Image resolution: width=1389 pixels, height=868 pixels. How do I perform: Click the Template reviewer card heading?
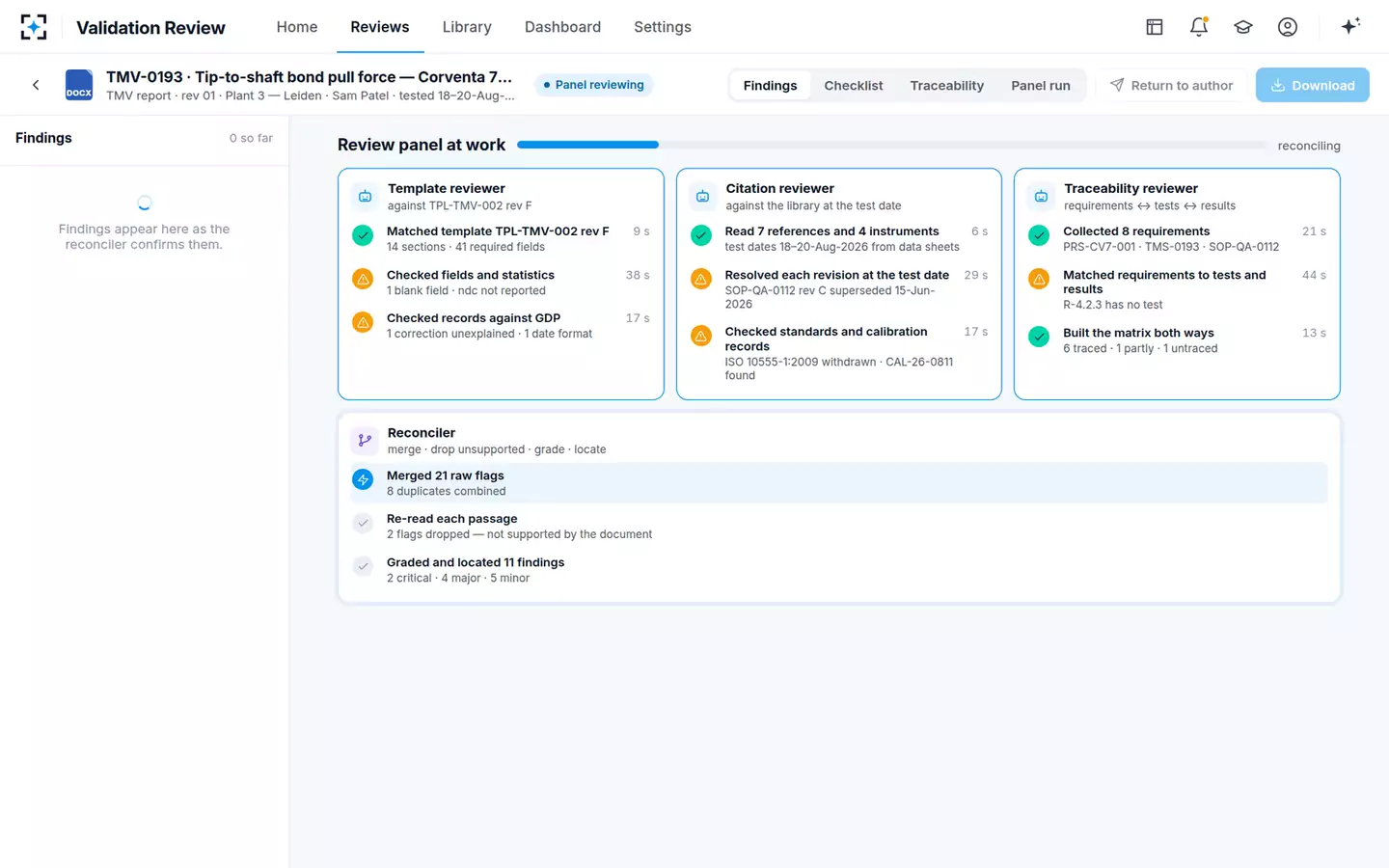coord(447,188)
